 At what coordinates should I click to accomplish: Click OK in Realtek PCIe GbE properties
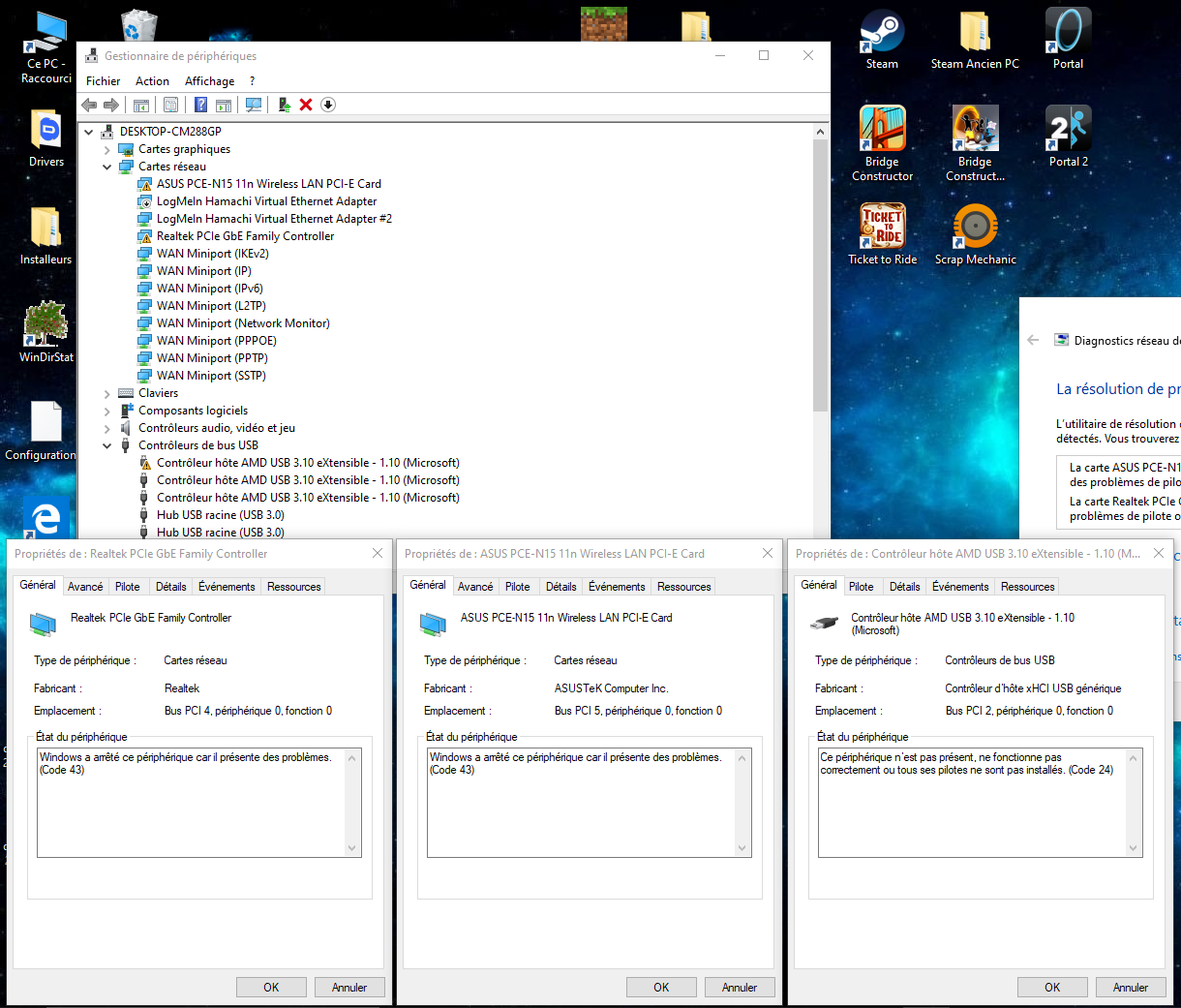[271, 988]
